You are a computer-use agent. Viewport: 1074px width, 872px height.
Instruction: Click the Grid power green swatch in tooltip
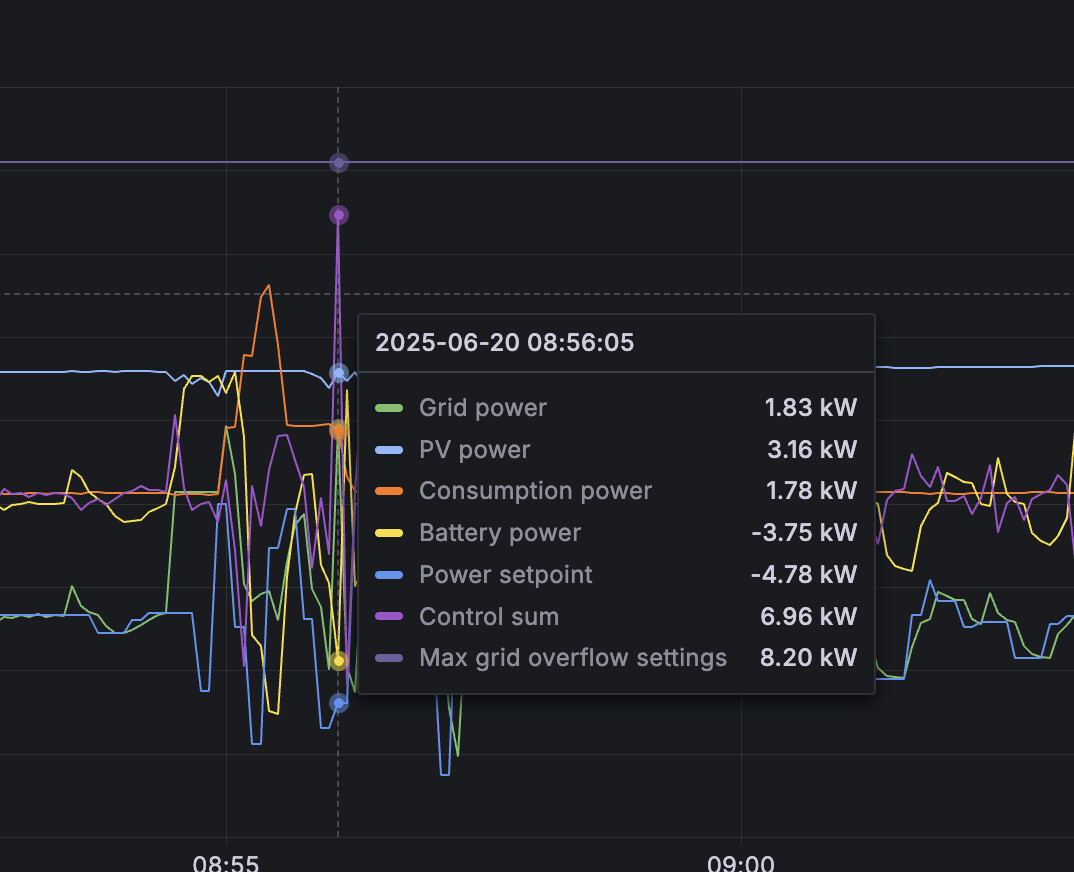(x=388, y=408)
